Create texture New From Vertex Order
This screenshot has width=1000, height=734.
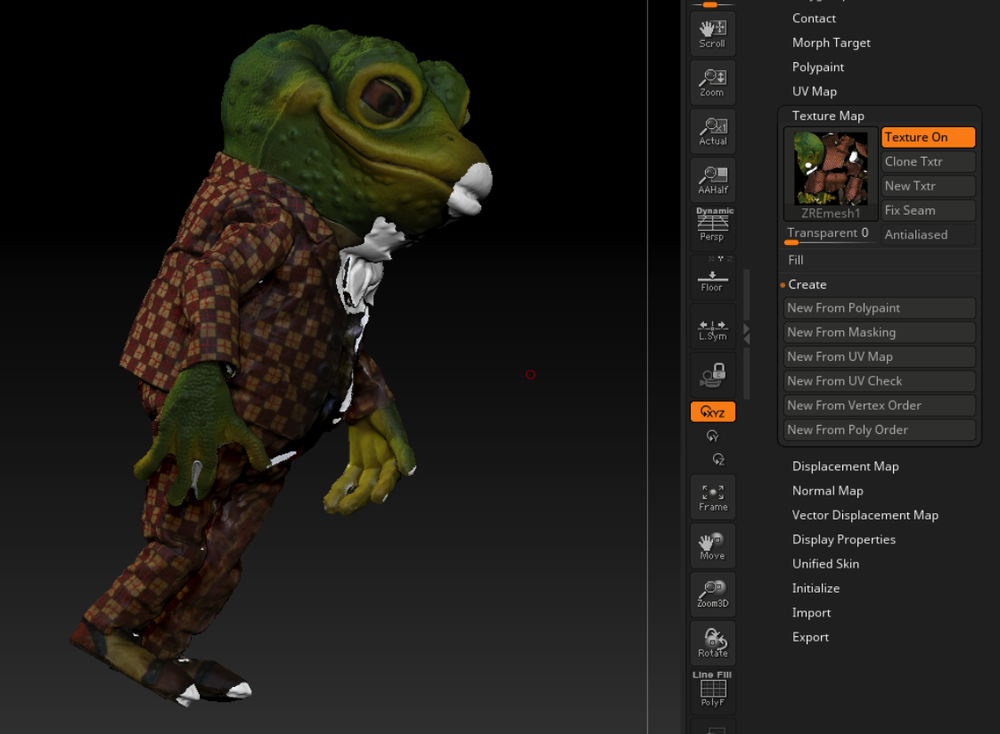pos(879,405)
